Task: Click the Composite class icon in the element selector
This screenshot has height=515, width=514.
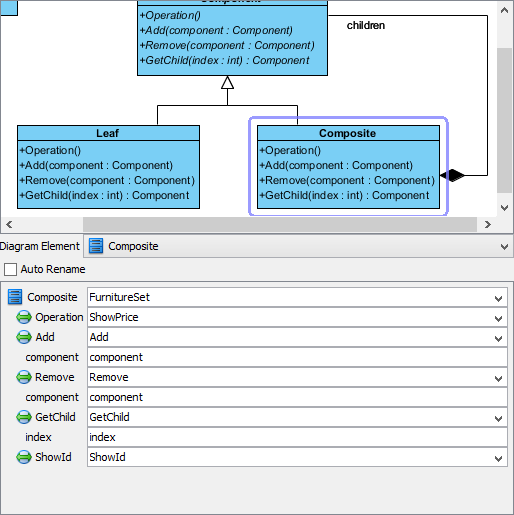Action: click(96, 246)
